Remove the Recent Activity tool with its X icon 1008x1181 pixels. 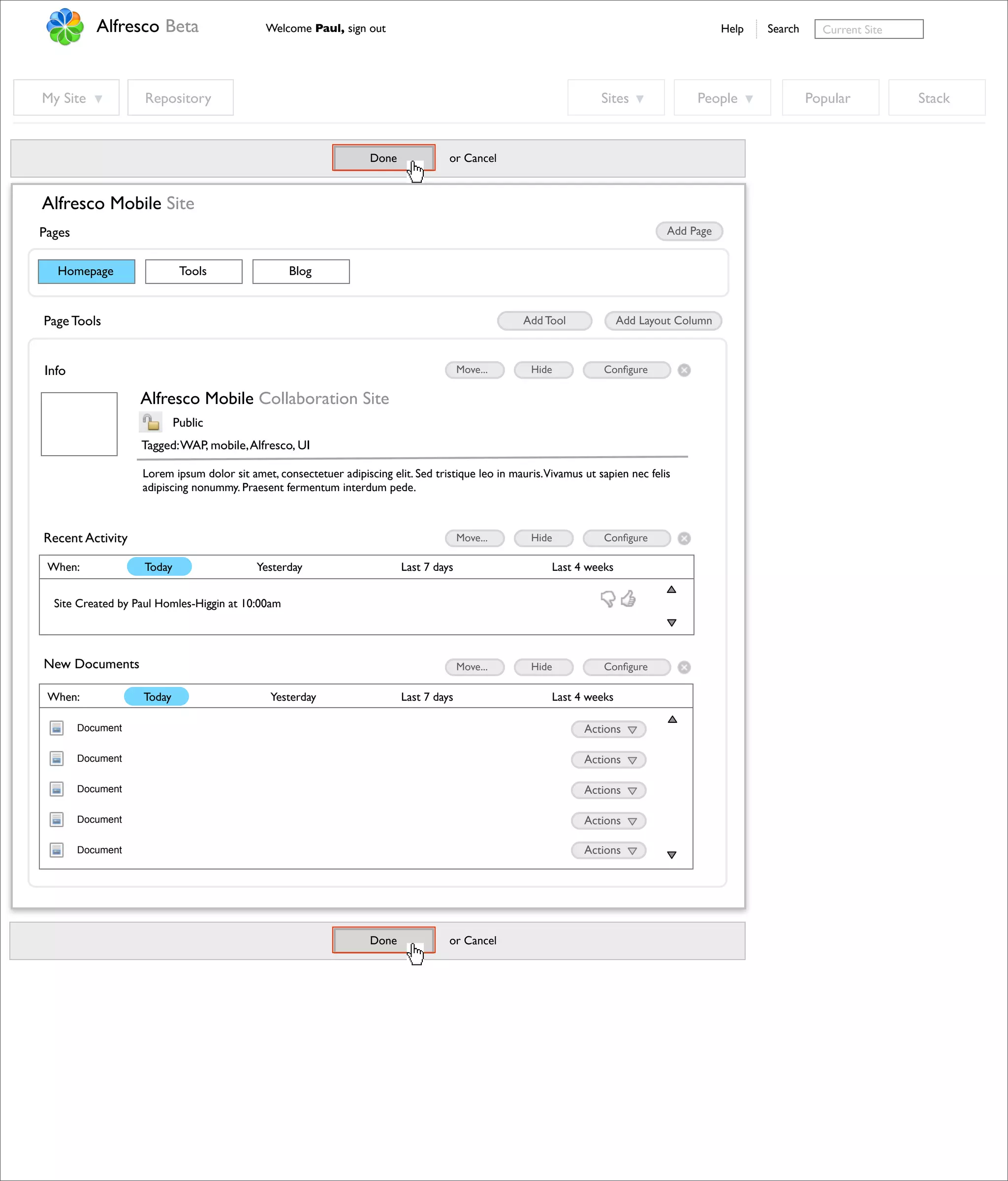[x=684, y=538]
